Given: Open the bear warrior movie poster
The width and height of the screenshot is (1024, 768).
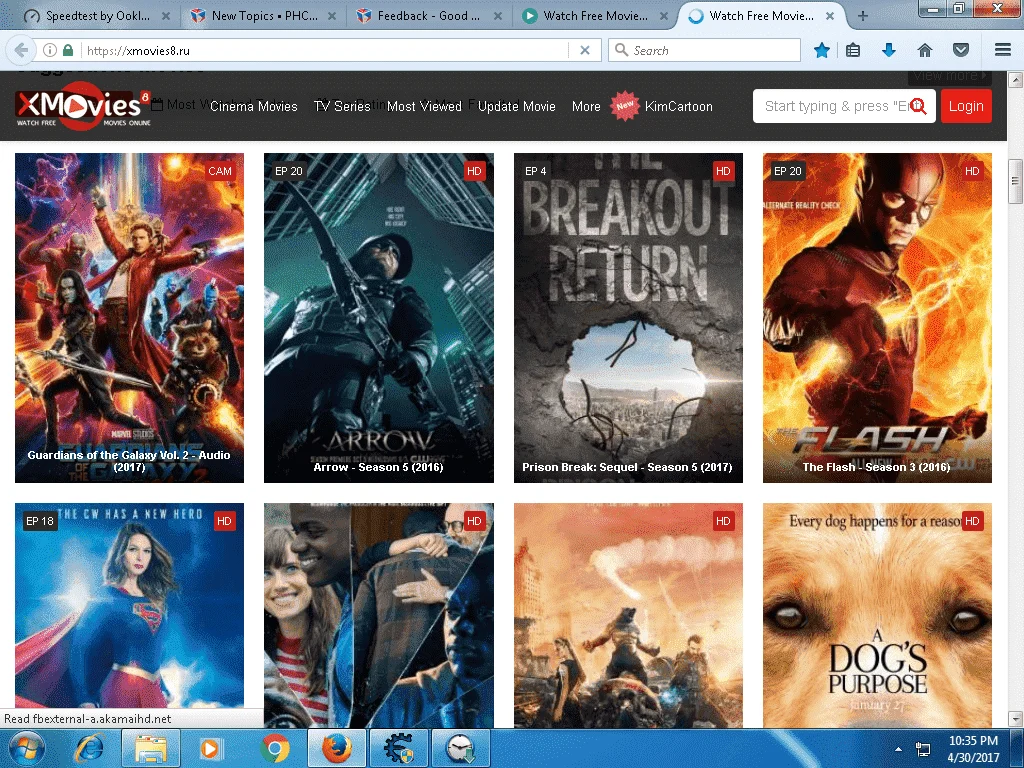Looking at the screenshot, I should [x=628, y=615].
